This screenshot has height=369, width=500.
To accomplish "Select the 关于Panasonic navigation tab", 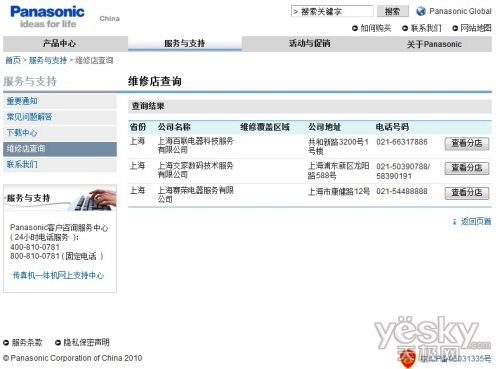I will [x=434, y=44].
